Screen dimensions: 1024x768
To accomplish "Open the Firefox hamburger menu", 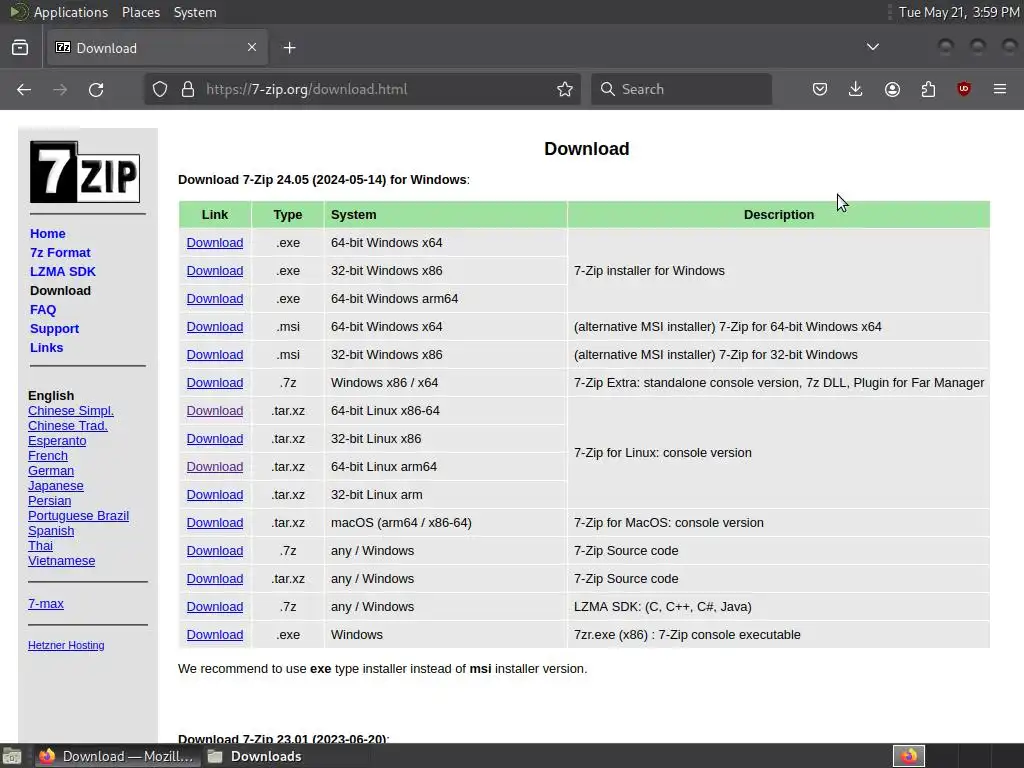I will (x=1000, y=89).
